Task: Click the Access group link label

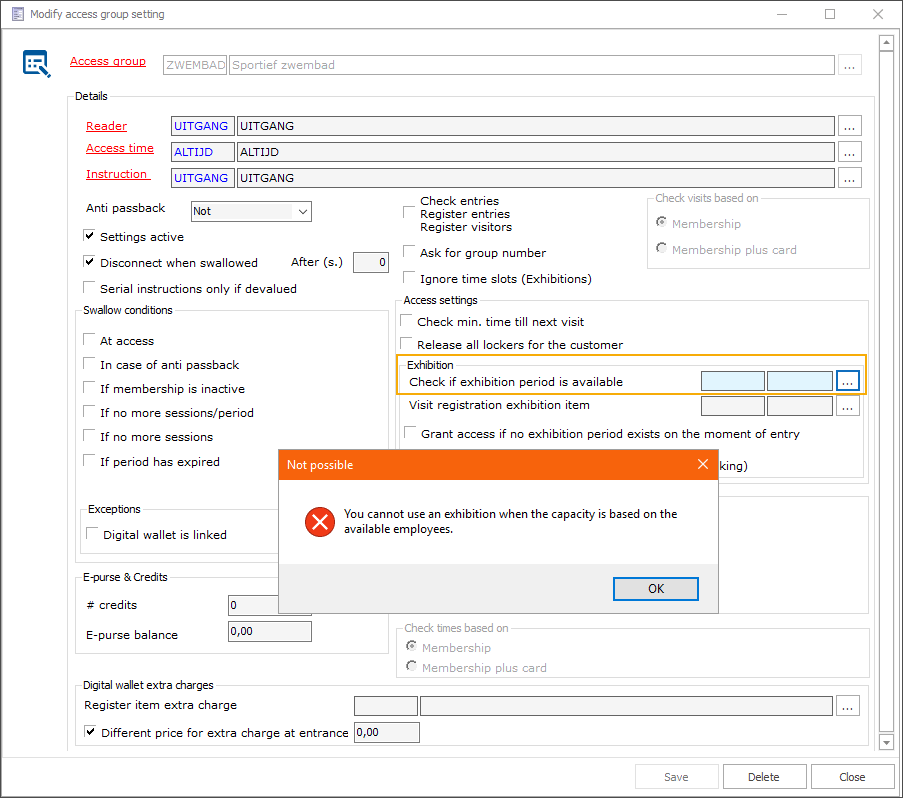Action: (x=108, y=62)
